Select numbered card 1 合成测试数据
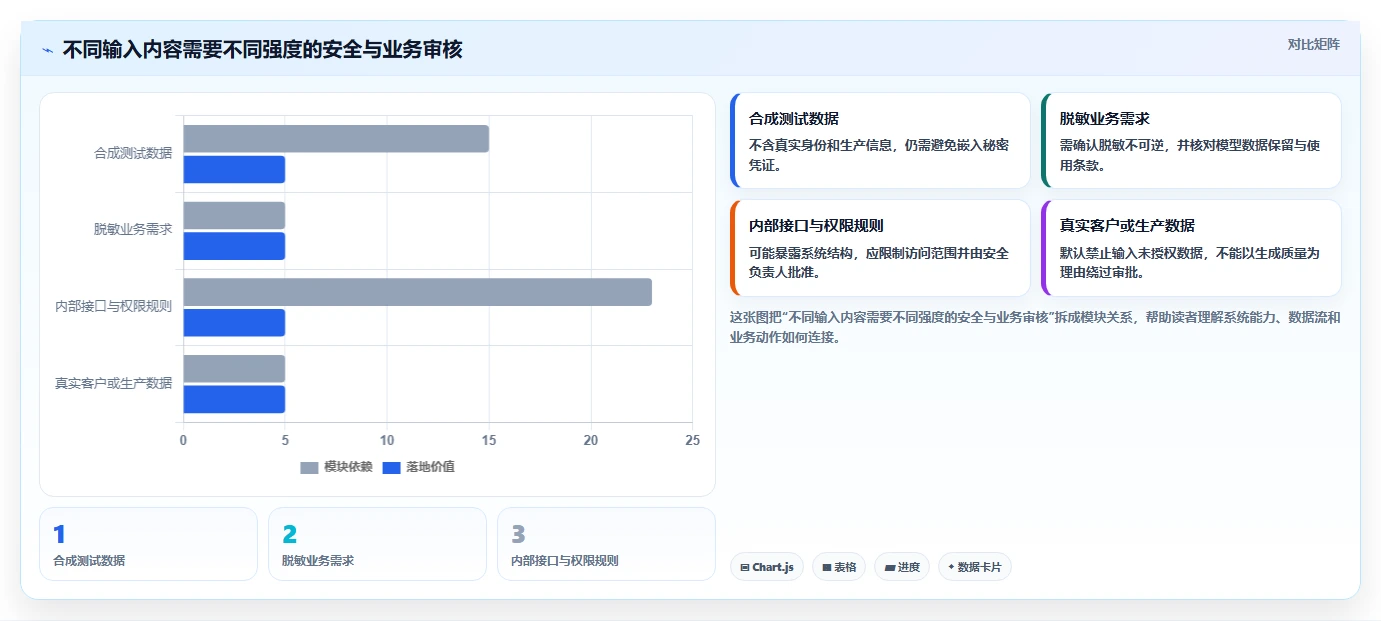 (x=148, y=544)
